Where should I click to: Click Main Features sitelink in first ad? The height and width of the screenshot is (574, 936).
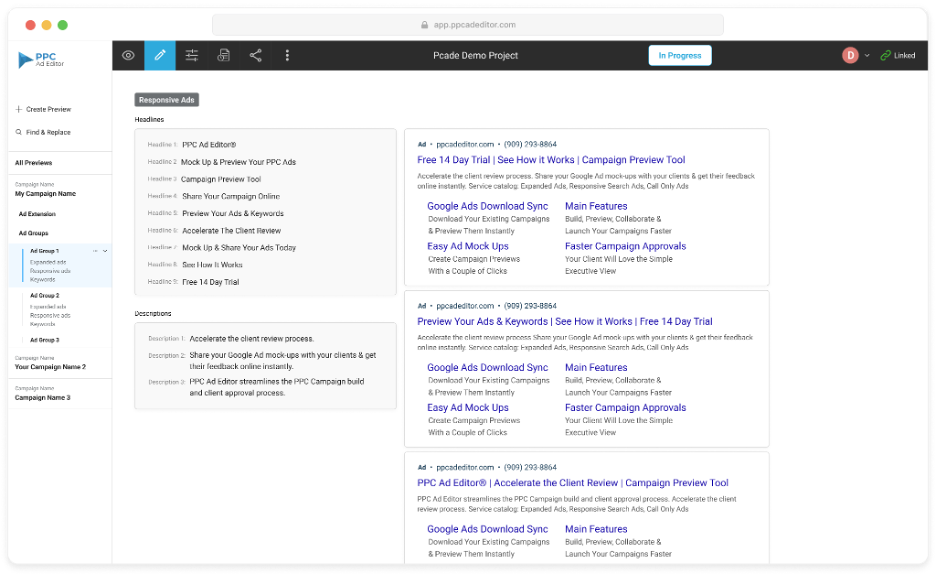[596, 206]
